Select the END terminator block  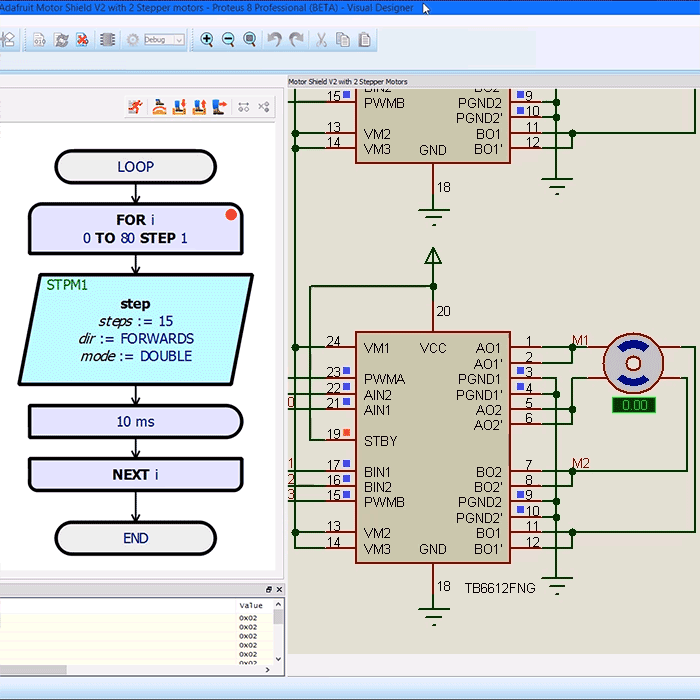pyautogui.click(x=136, y=538)
